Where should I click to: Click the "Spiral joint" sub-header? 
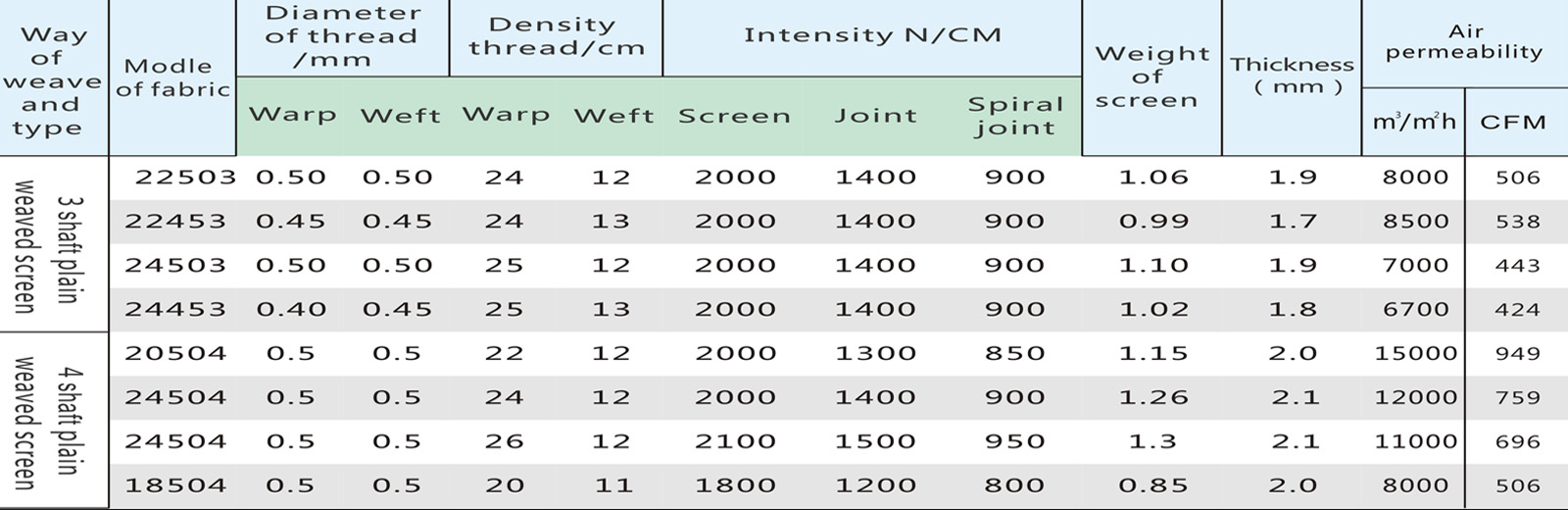(1014, 116)
